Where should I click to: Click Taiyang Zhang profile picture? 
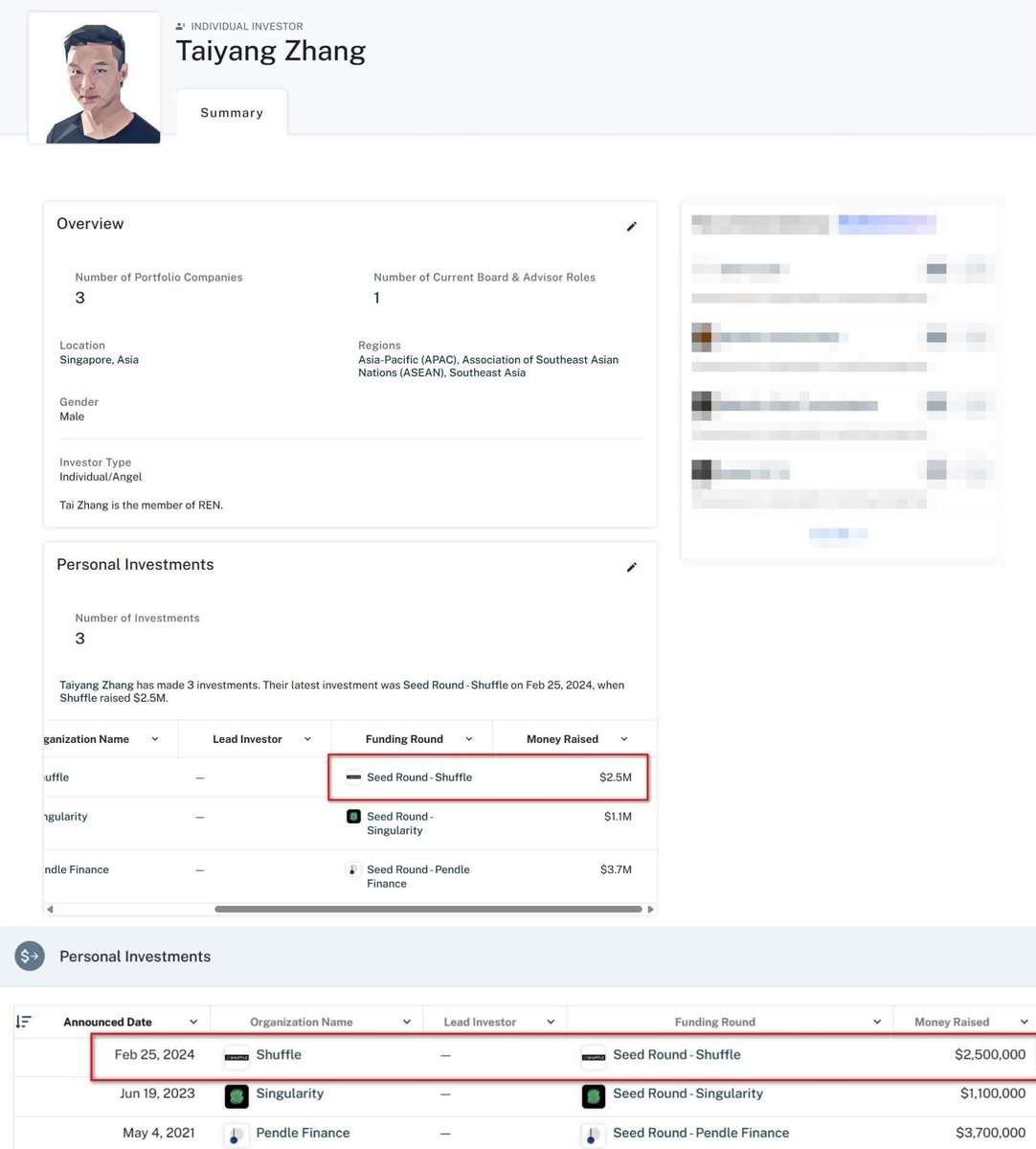[95, 78]
